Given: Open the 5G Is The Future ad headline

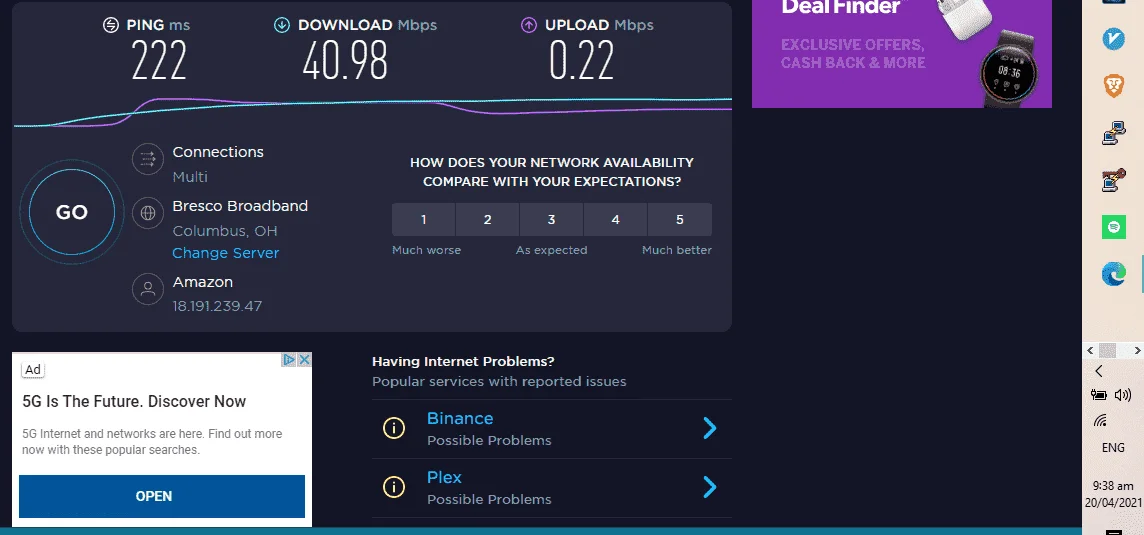Looking at the screenshot, I should point(134,401).
